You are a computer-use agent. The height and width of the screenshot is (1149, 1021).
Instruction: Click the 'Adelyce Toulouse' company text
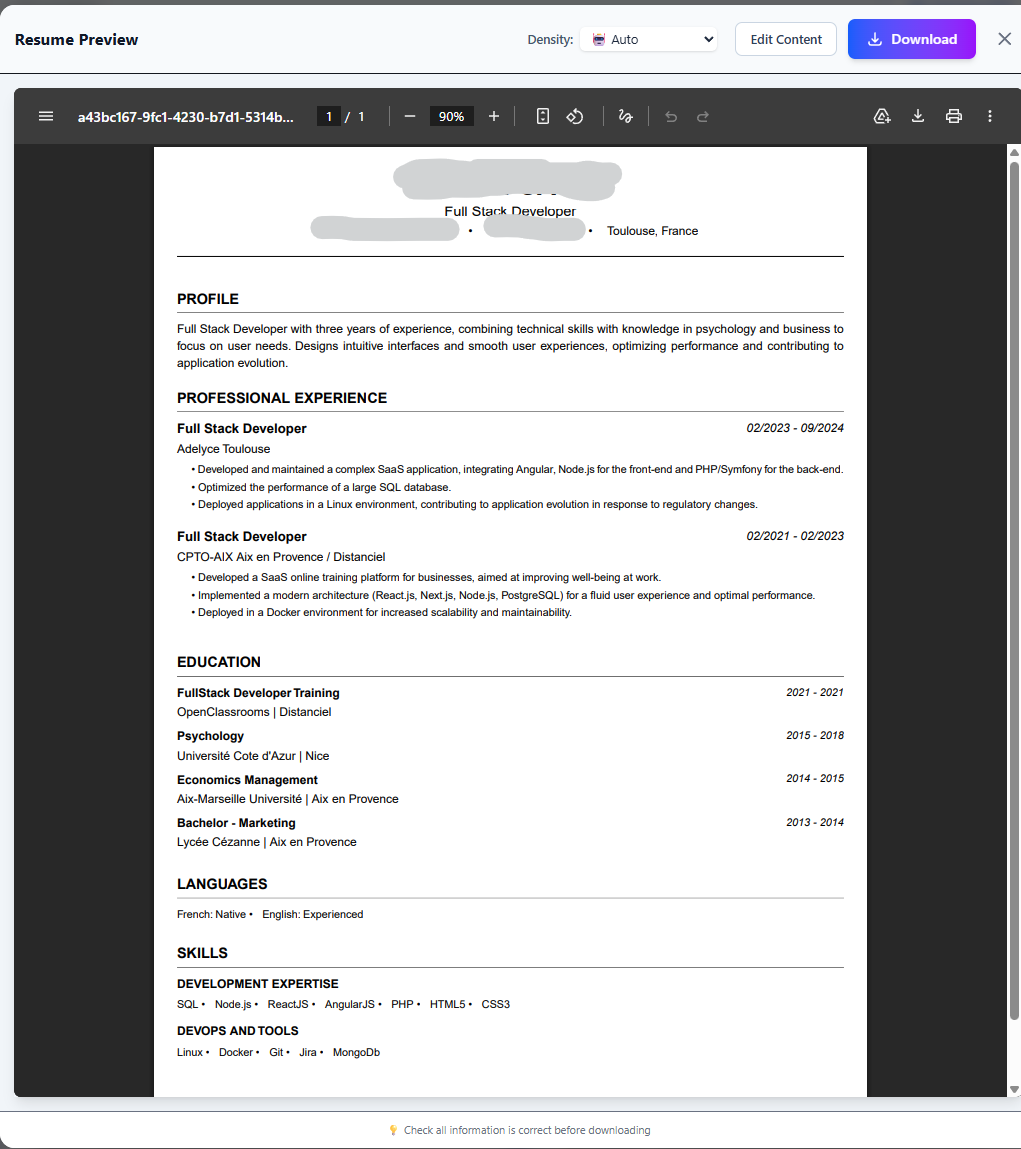pos(223,448)
